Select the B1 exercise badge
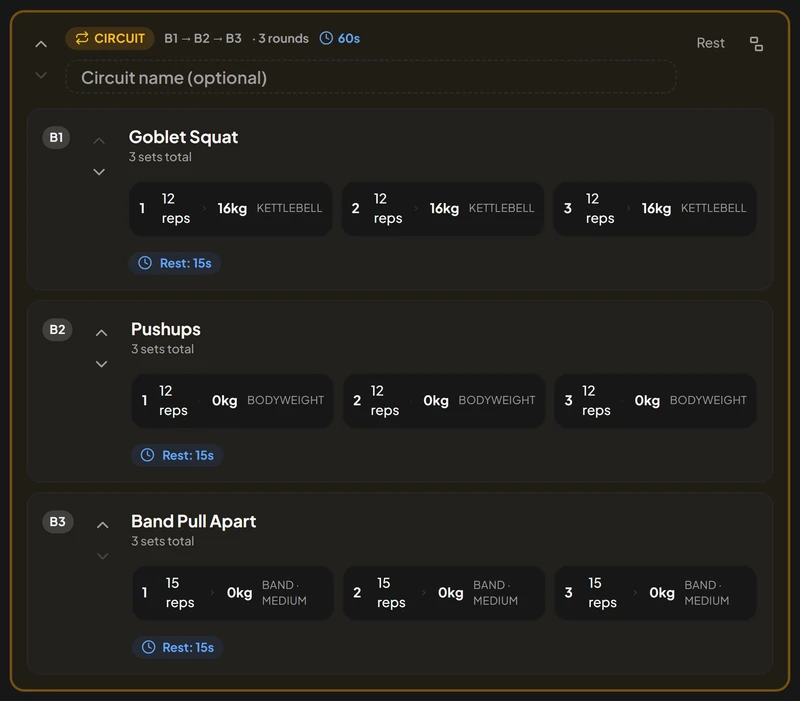 tap(56, 137)
